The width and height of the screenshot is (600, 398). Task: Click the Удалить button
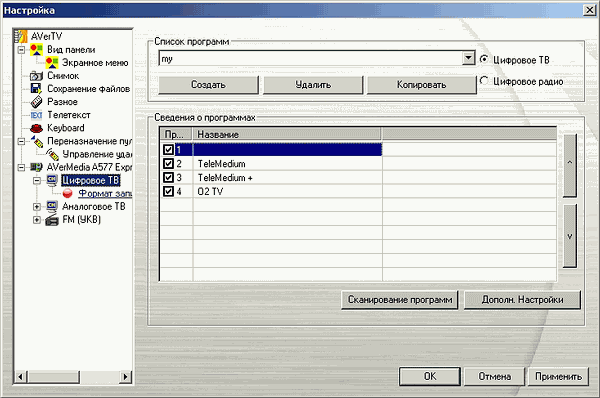coord(313,85)
